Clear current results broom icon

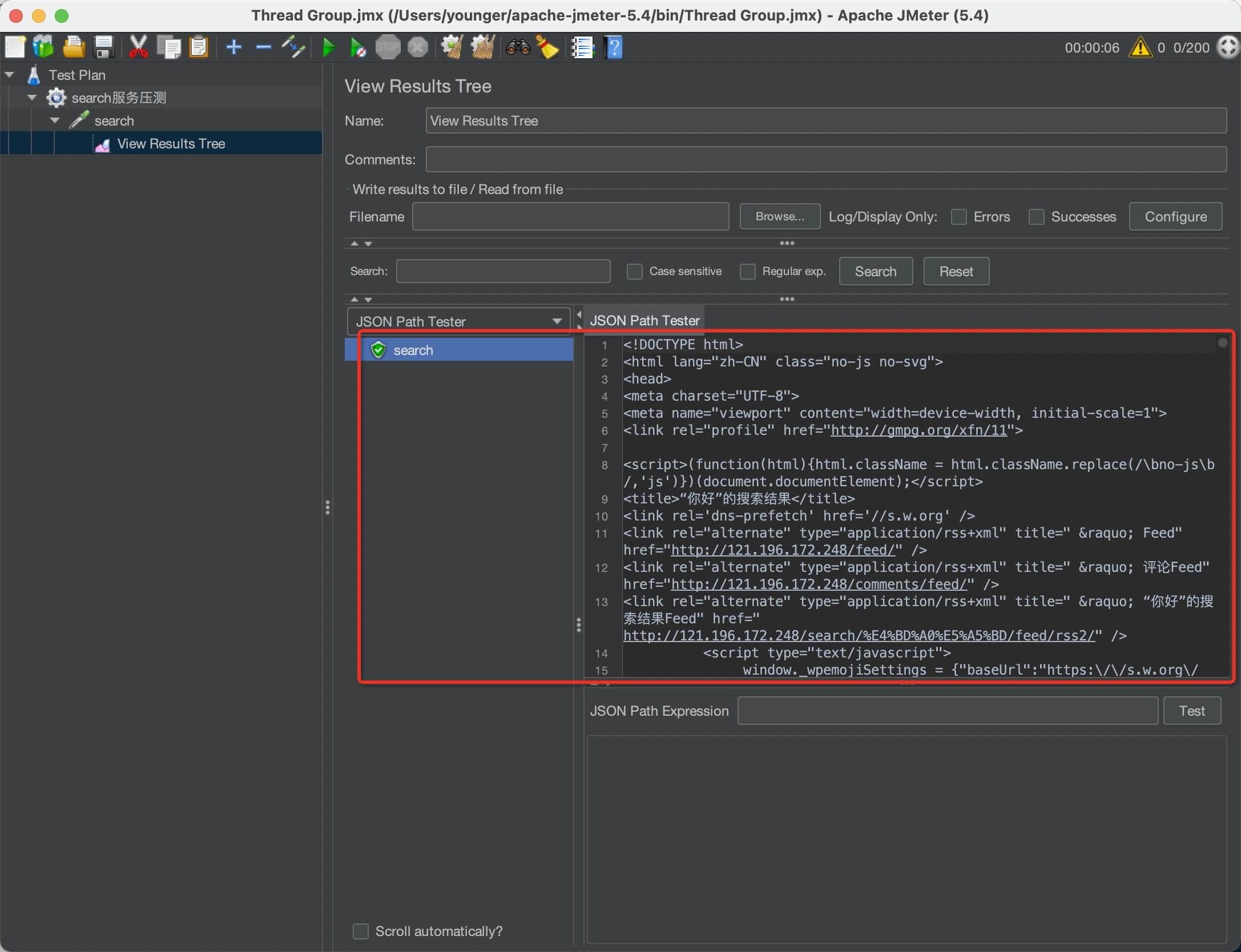click(452, 47)
